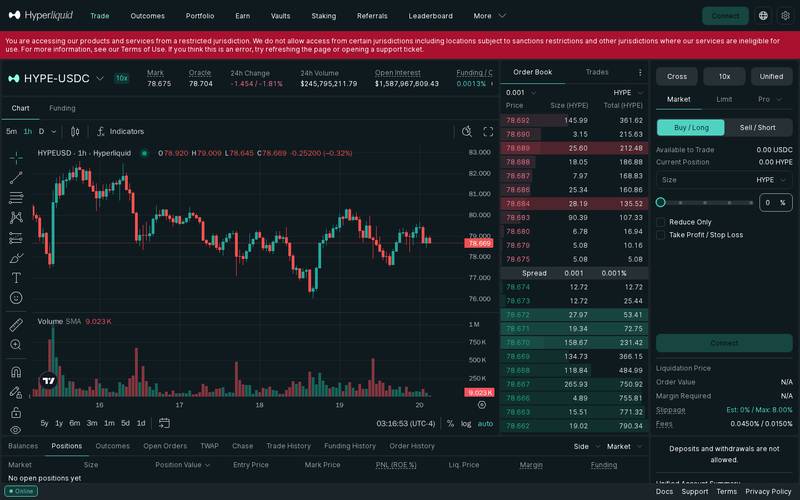
Task: Open the Leaderboard page
Action: click(x=430, y=16)
